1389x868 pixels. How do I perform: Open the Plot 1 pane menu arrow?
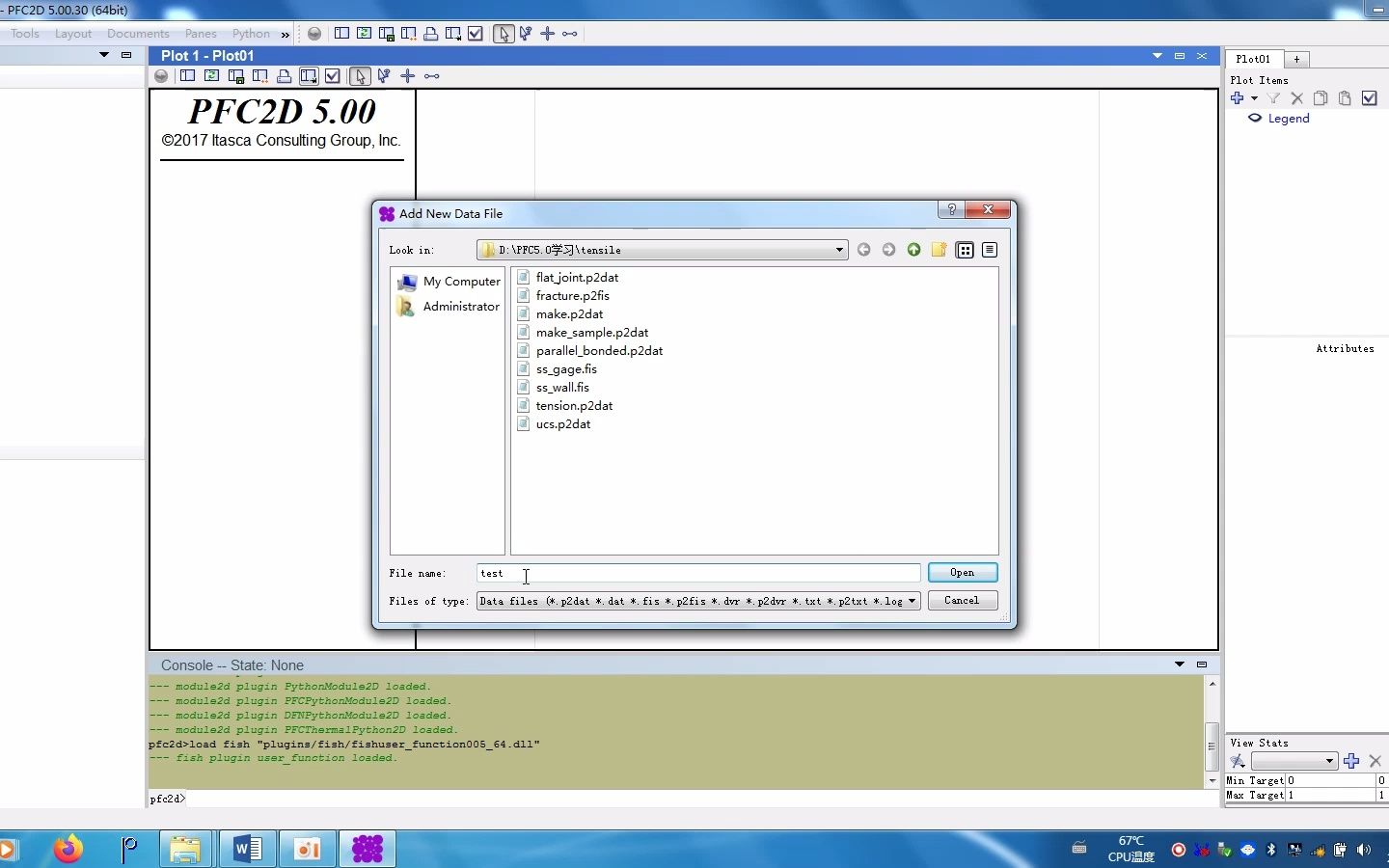pos(1157,56)
